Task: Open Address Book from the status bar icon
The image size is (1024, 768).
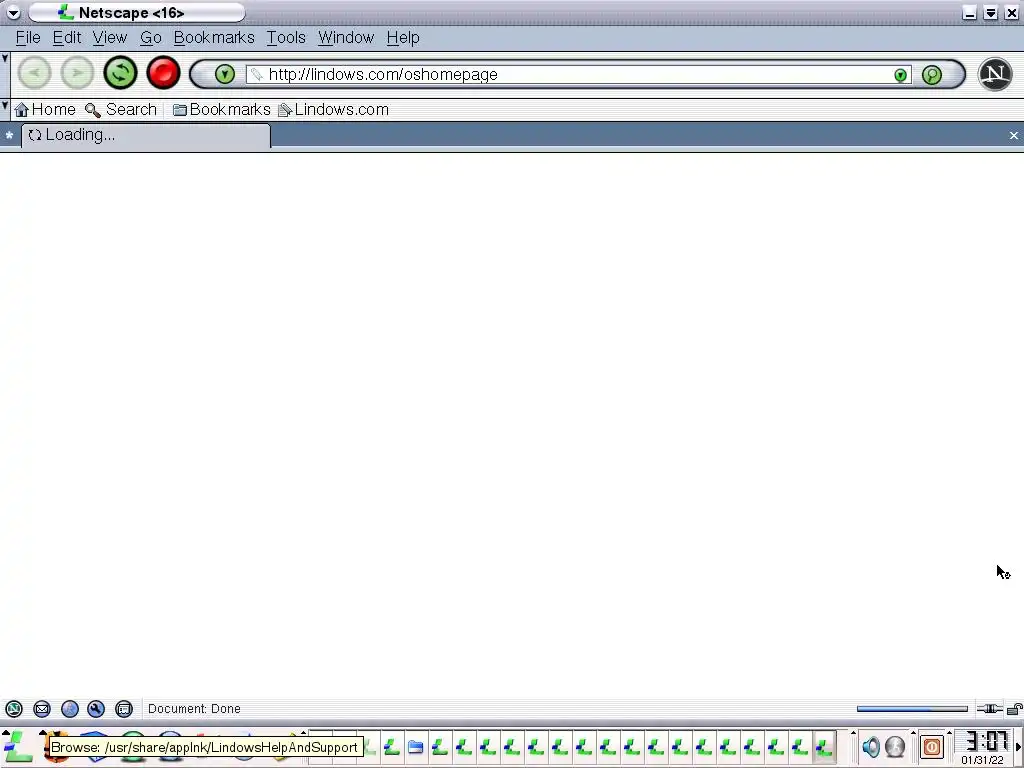Action: click(124, 709)
